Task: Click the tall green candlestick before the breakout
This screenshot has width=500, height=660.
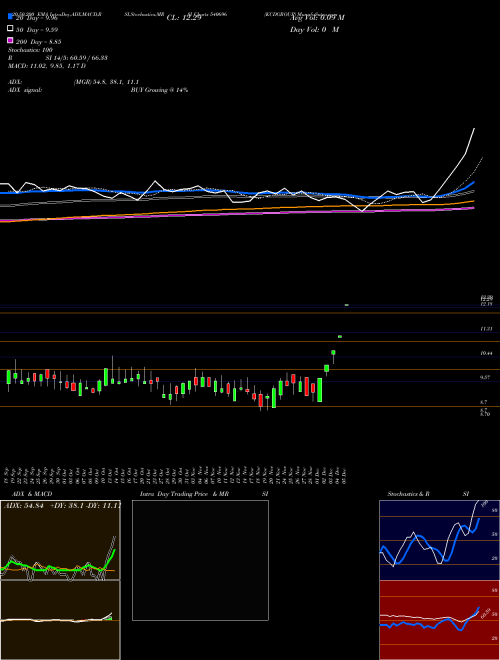Action: pyautogui.click(x=319, y=390)
